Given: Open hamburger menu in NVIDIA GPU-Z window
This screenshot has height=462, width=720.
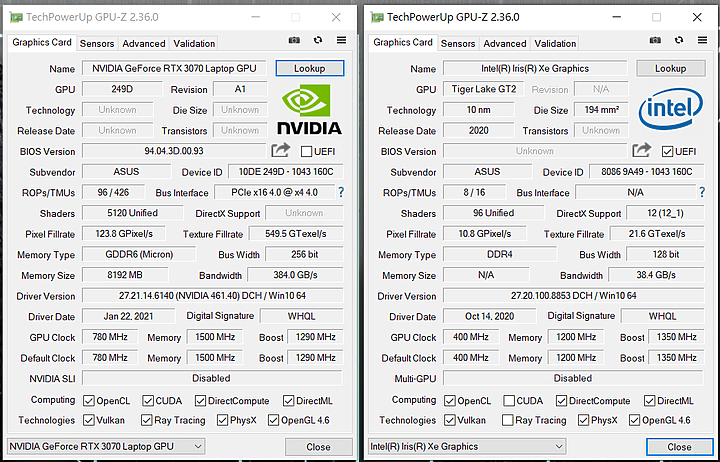Looking at the screenshot, I should [x=341, y=40].
